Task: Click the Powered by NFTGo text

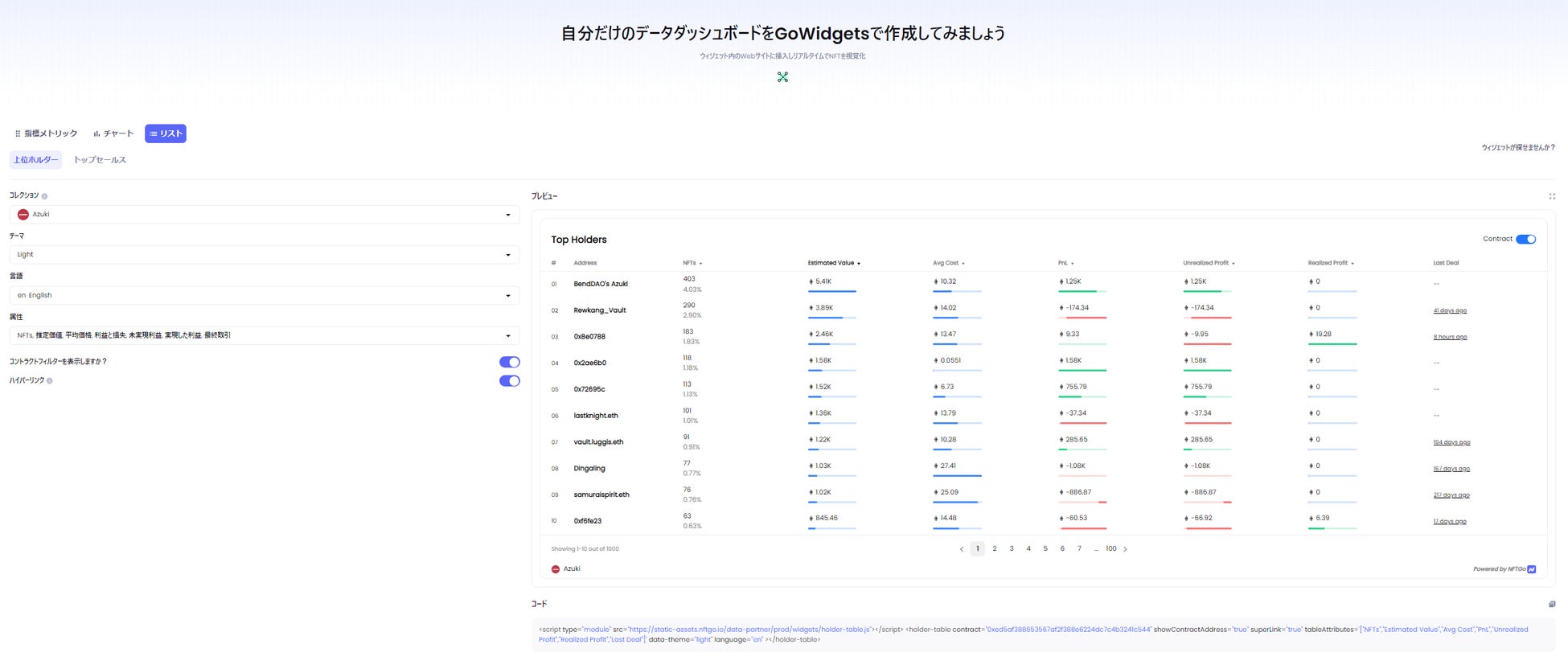Action: coord(1500,569)
